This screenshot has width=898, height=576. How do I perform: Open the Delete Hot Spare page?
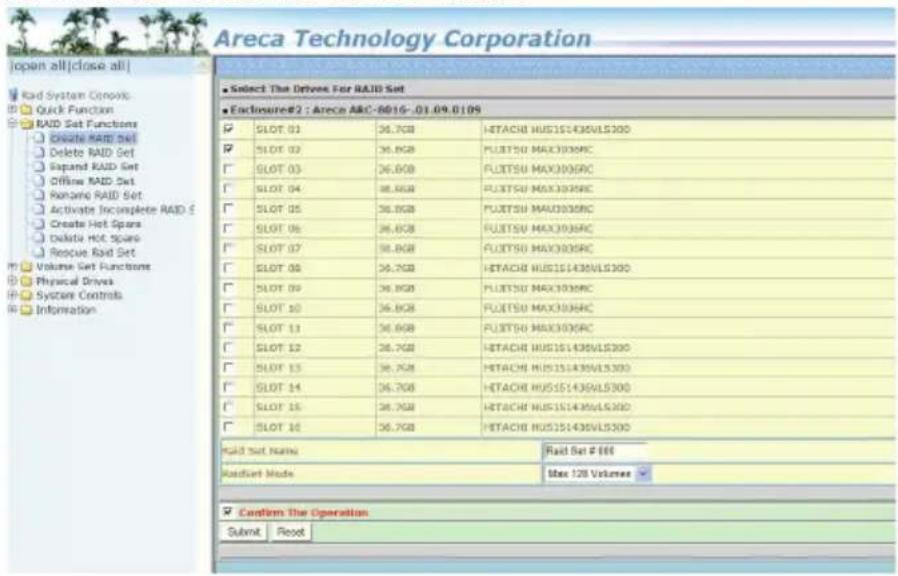[94, 238]
